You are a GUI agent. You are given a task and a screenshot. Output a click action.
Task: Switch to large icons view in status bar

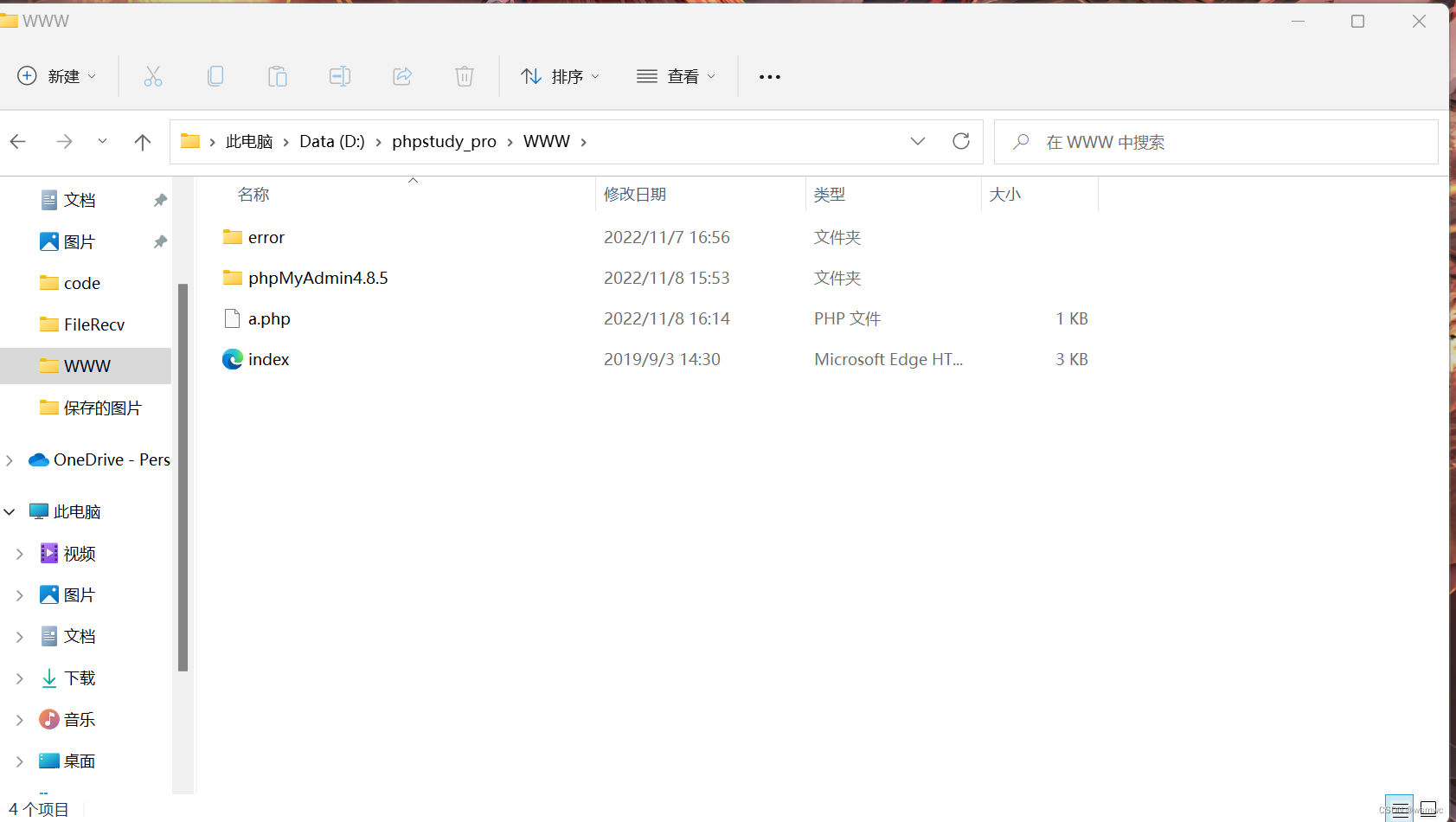pos(1428,809)
